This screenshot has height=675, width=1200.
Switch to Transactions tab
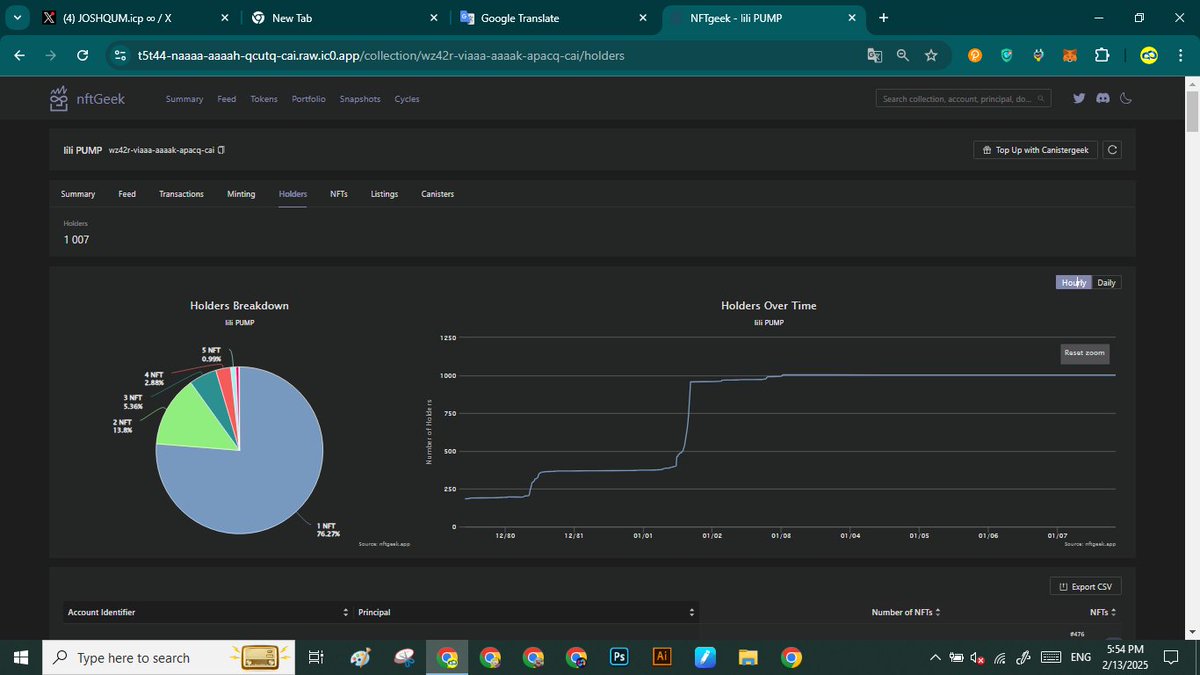[181, 194]
